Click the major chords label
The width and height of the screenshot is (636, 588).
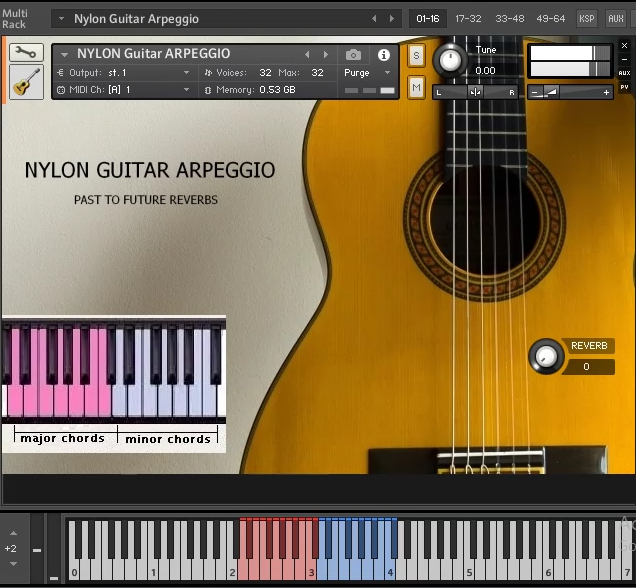coord(62,438)
